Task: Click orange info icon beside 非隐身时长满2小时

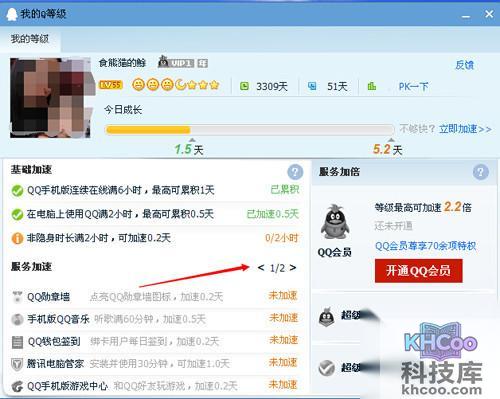Action: (x=17, y=238)
